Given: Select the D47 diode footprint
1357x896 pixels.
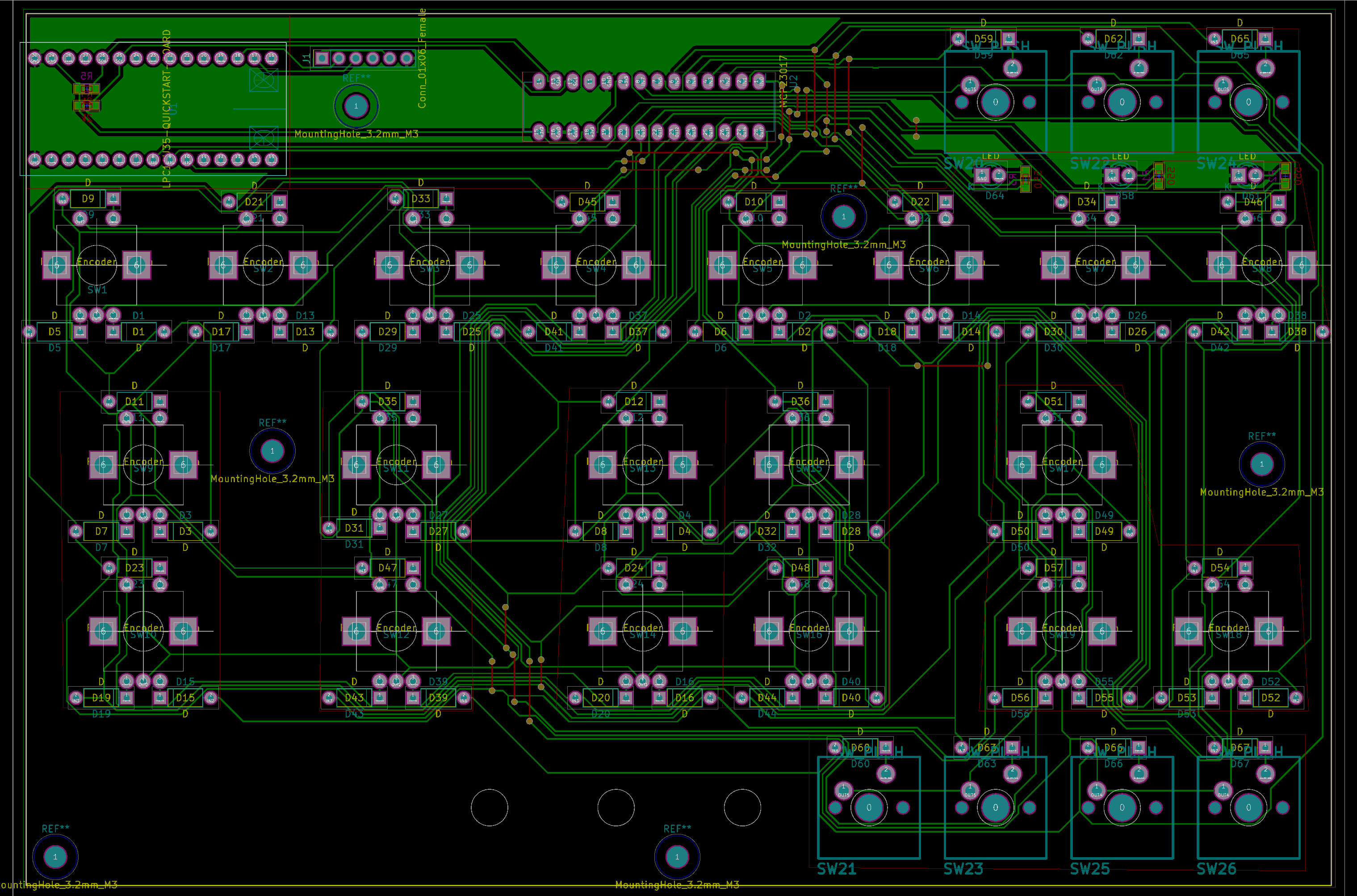Looking at the screenshot, I should click(x=388, y=568).
